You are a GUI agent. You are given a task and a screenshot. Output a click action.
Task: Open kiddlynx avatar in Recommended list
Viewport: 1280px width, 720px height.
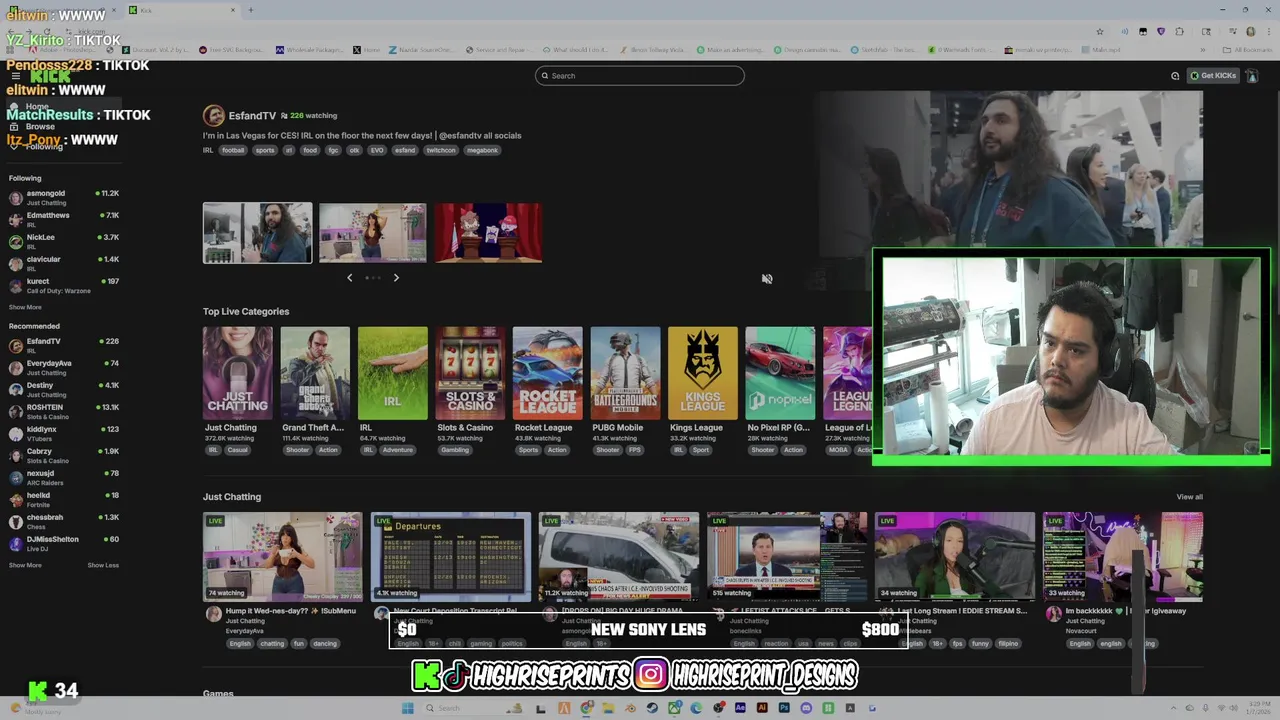coord(16,434)
